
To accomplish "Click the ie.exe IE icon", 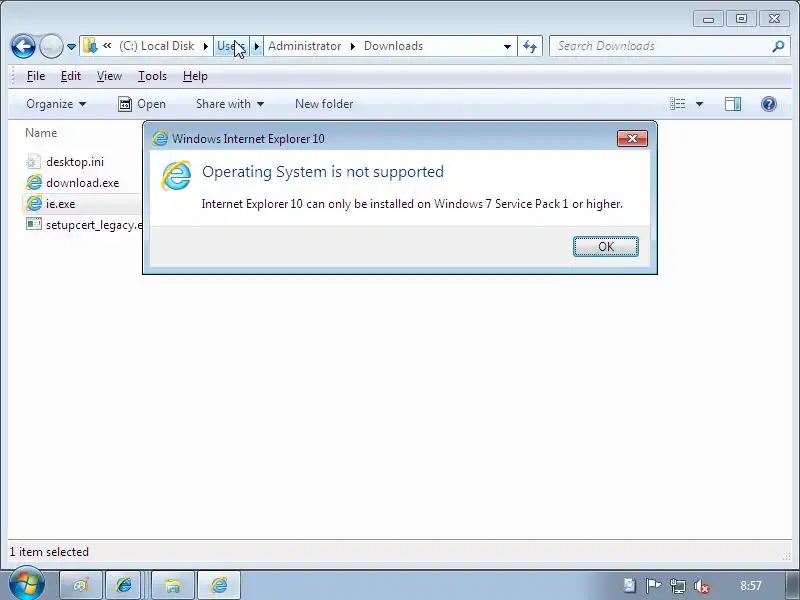I will (34, 203).
